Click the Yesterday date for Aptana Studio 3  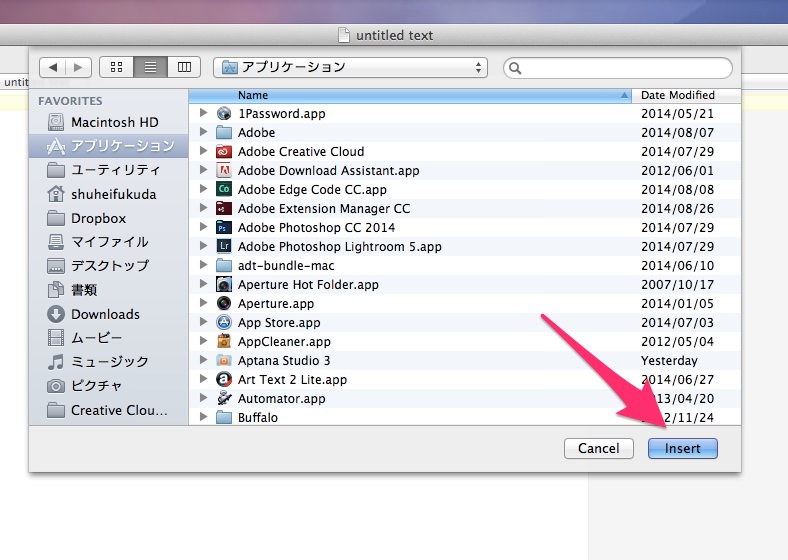click(669, 361)
